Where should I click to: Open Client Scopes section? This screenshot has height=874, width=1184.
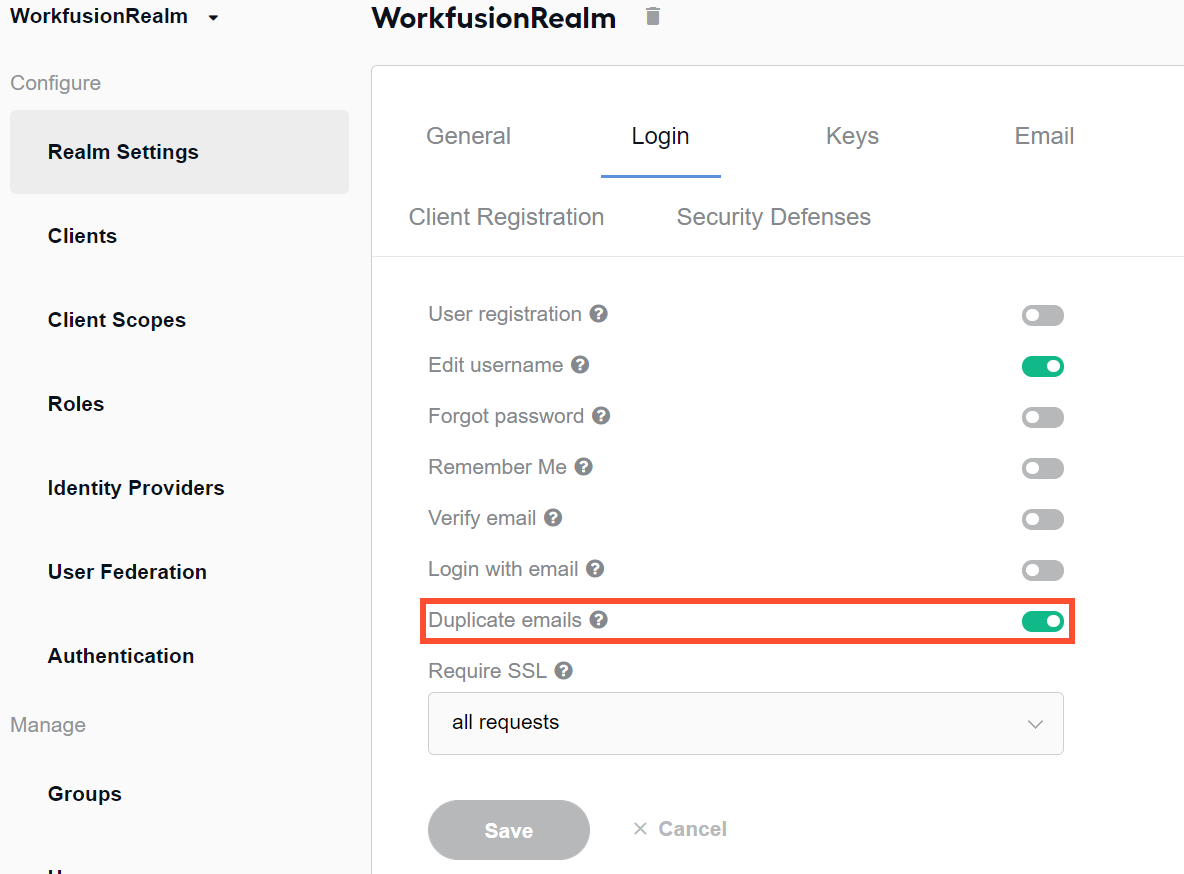pyautogui.click(x=117, y=320)
